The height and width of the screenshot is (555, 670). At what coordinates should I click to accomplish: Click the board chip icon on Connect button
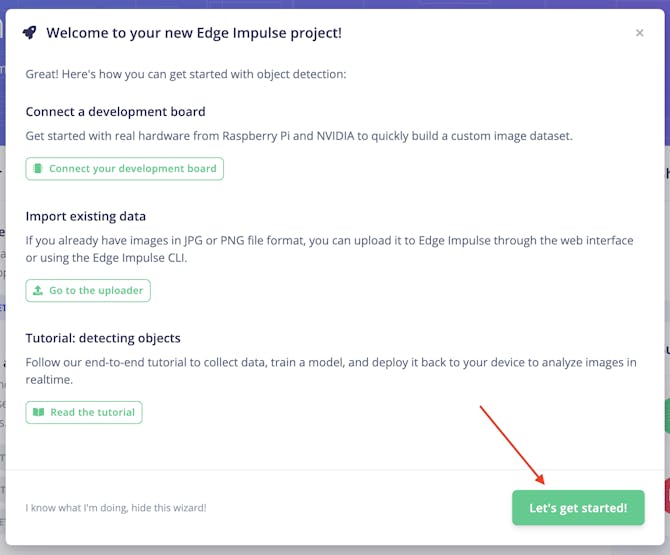coord(38,169)
